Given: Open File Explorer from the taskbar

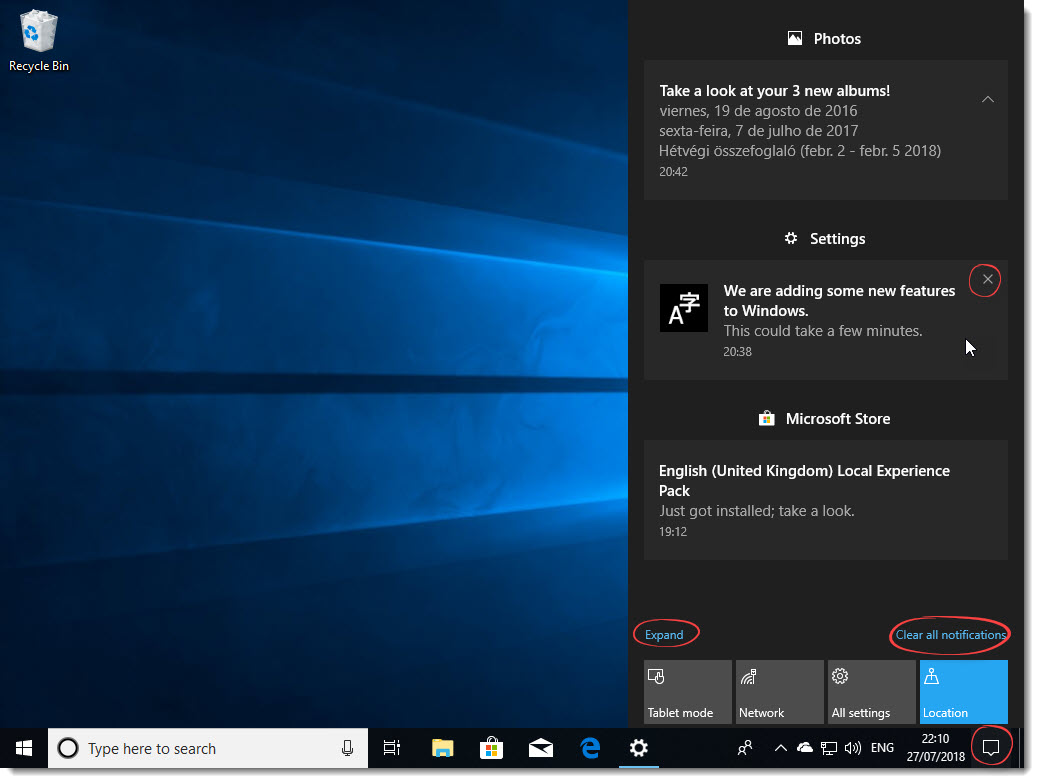Looking at the screenshot, I should 441,748.
